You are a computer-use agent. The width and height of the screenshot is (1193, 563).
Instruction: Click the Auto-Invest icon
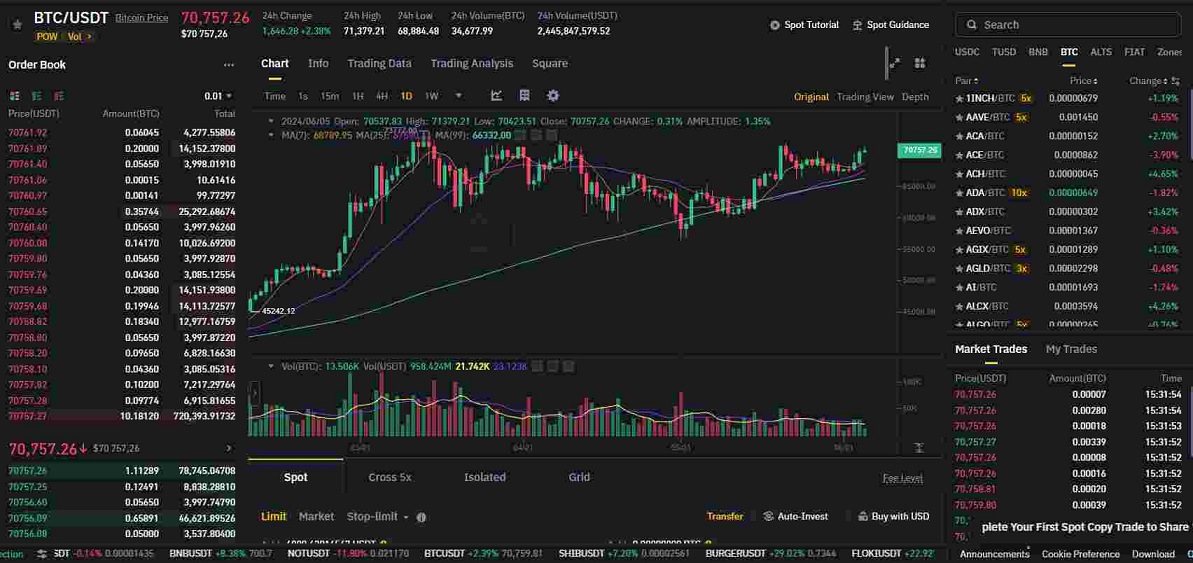(x=768, y=517)
